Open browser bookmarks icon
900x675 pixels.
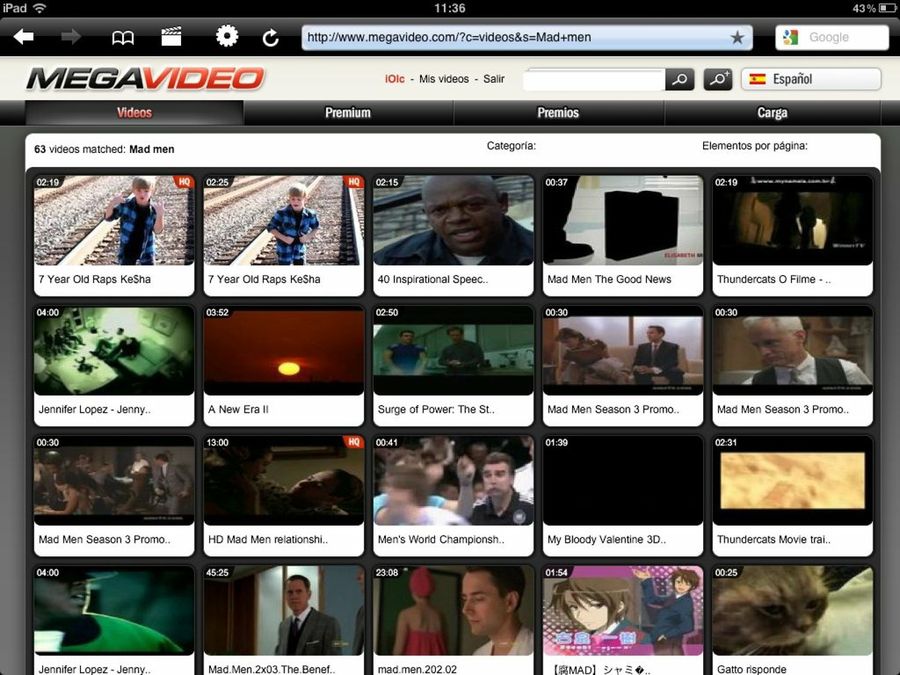pos(122,37)
